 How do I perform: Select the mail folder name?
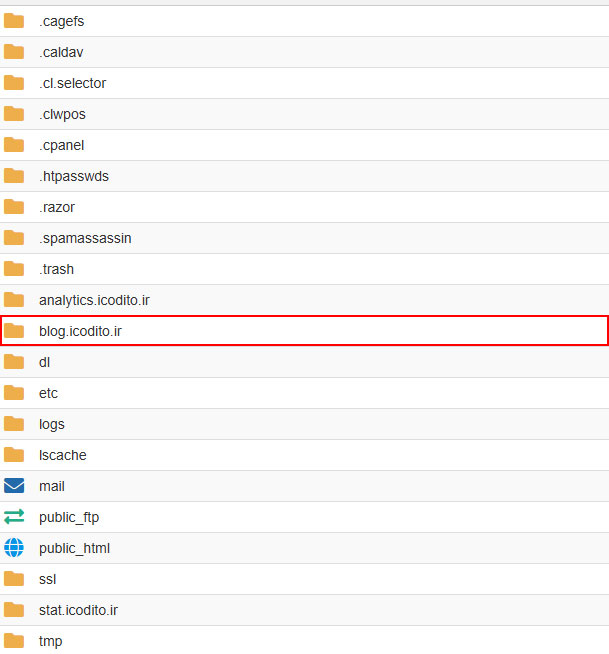(52, 486)
